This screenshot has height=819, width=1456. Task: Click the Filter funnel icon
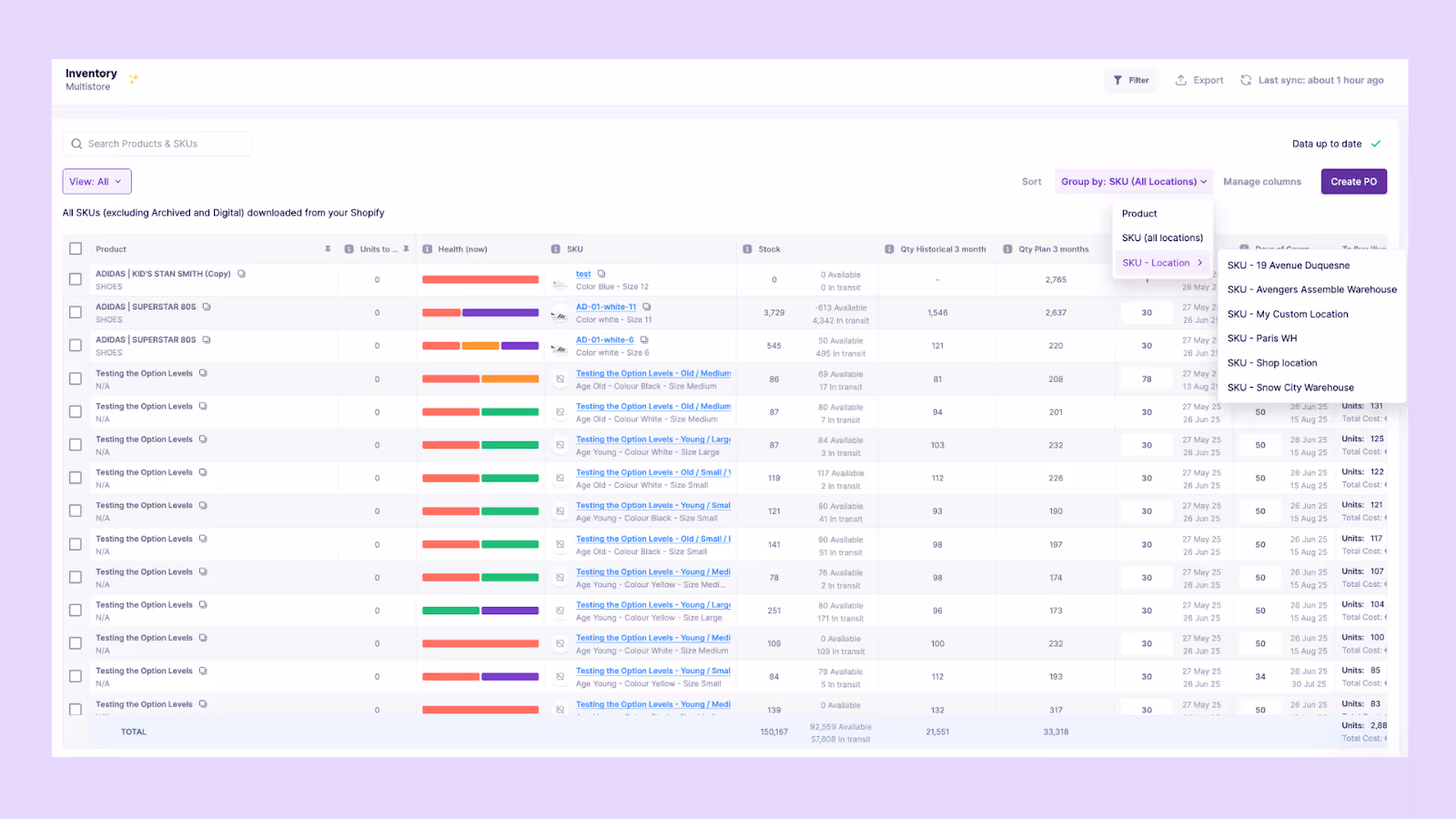[x=1117, y=80]
